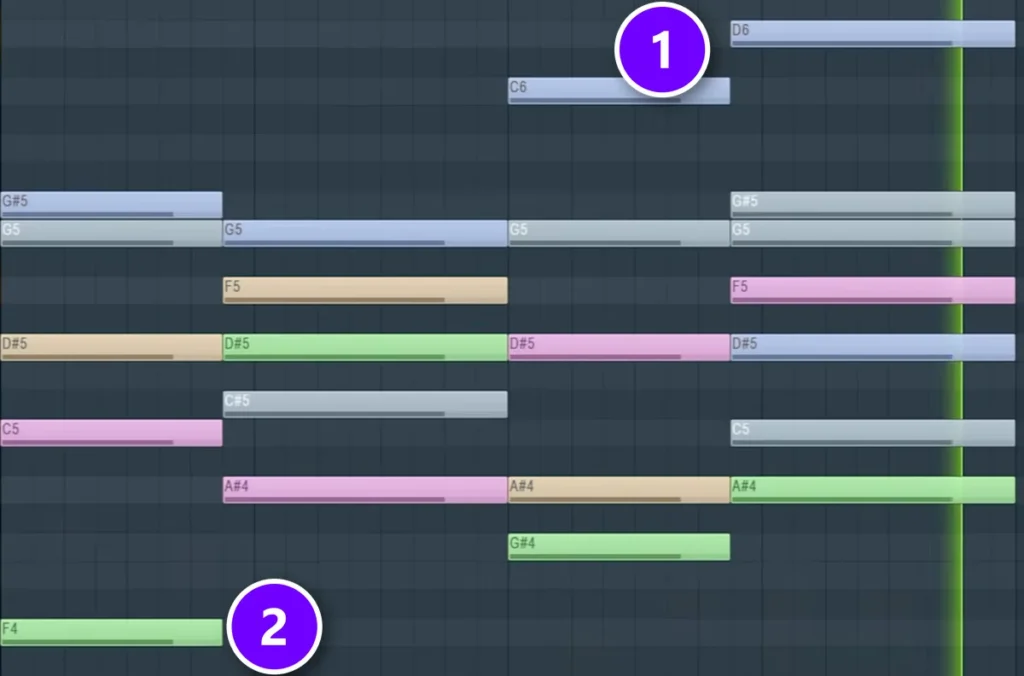Viewport: 1024px width, 676px height.
Task: Click the gray G#5 note
Action: [x=872, y=204]
